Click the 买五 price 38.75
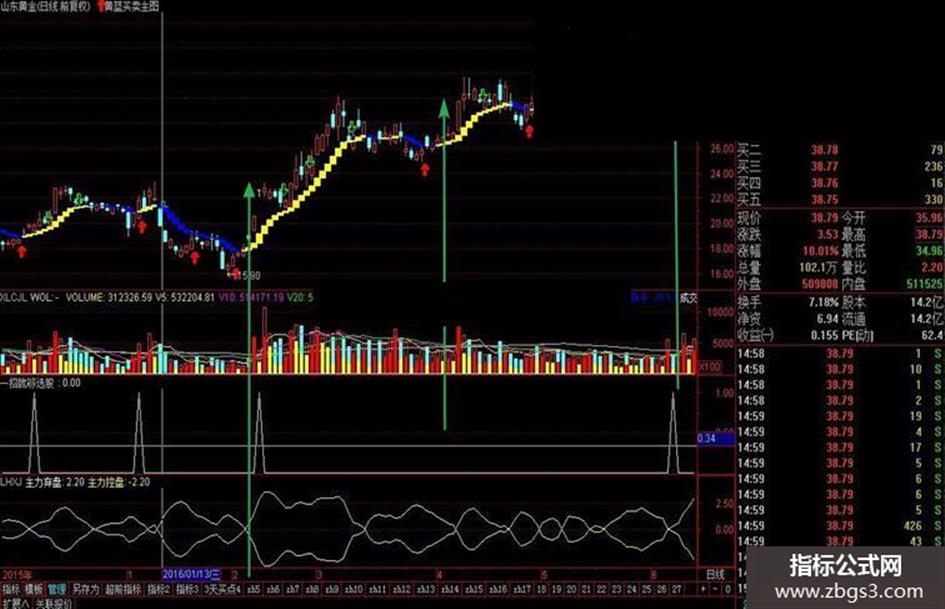The height and width of the screenshot is (609, 945). click(x=824, y=199)
